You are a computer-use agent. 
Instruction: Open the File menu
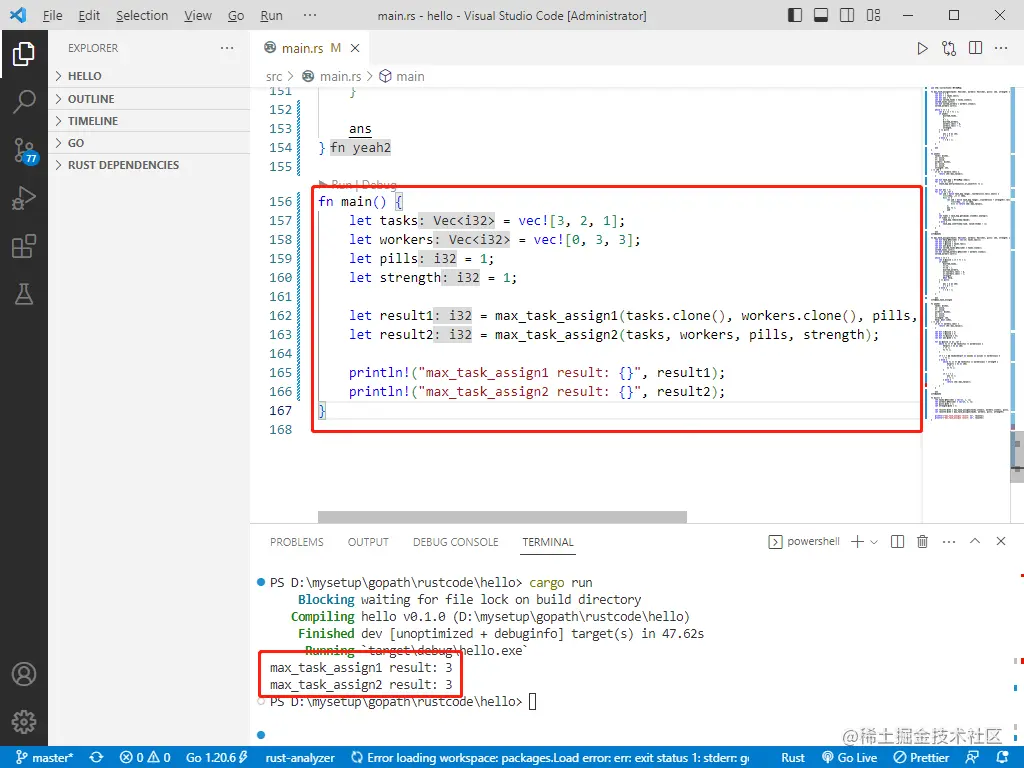pos(52,15)
